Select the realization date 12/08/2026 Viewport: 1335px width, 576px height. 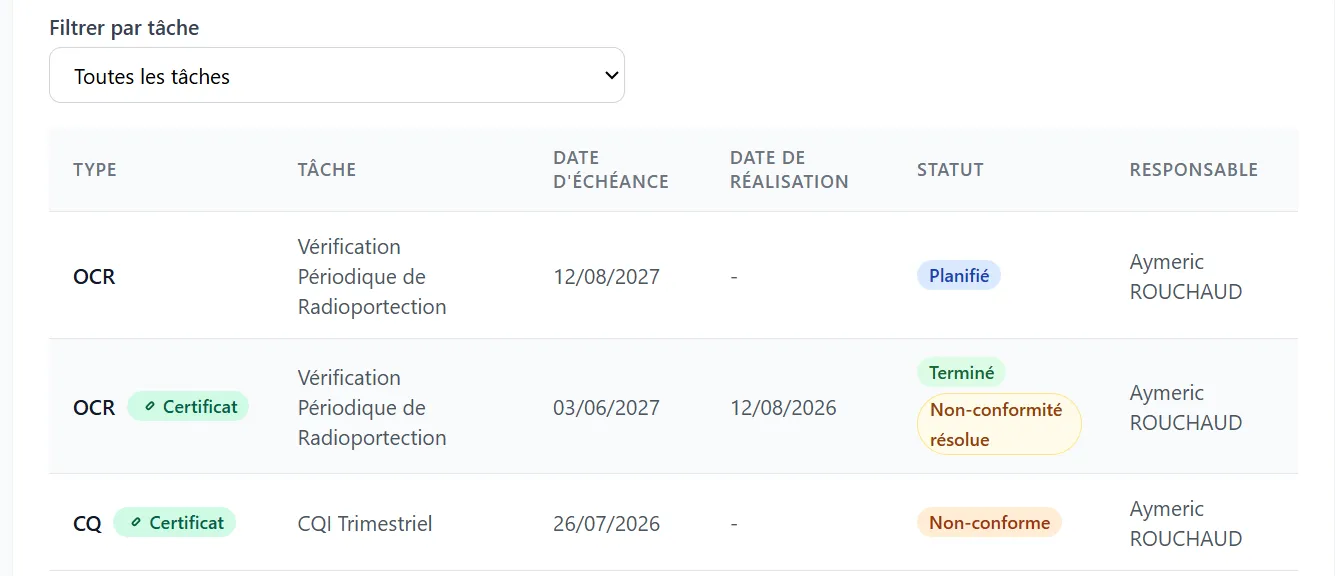pos(783,408)
